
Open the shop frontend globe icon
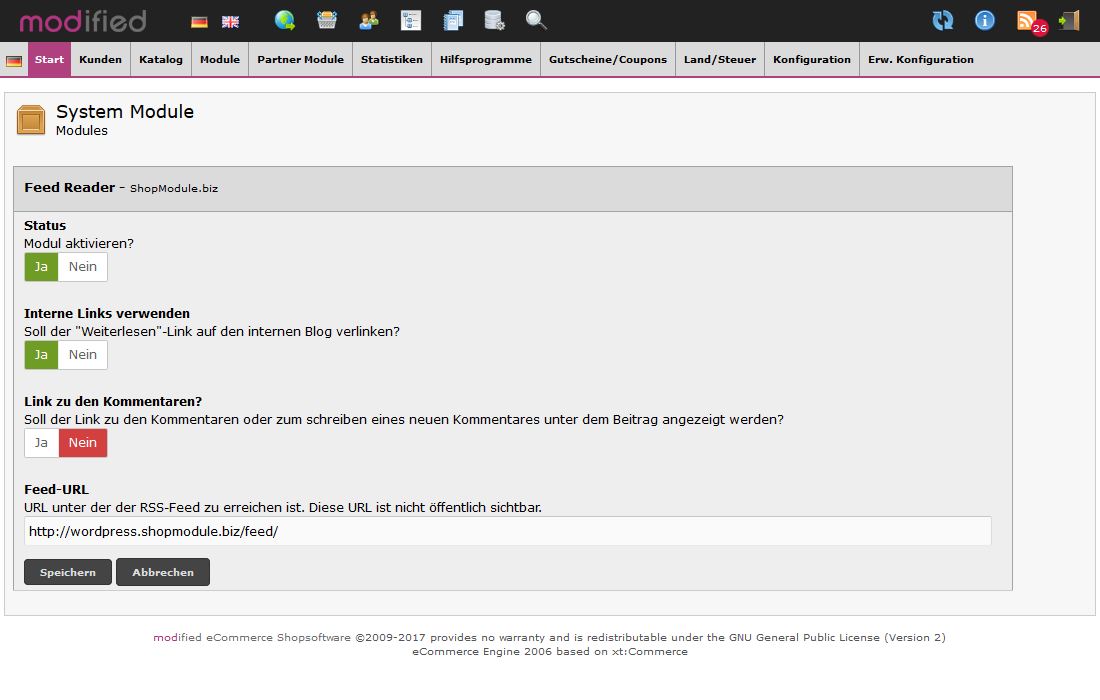[x=285, y=20]
